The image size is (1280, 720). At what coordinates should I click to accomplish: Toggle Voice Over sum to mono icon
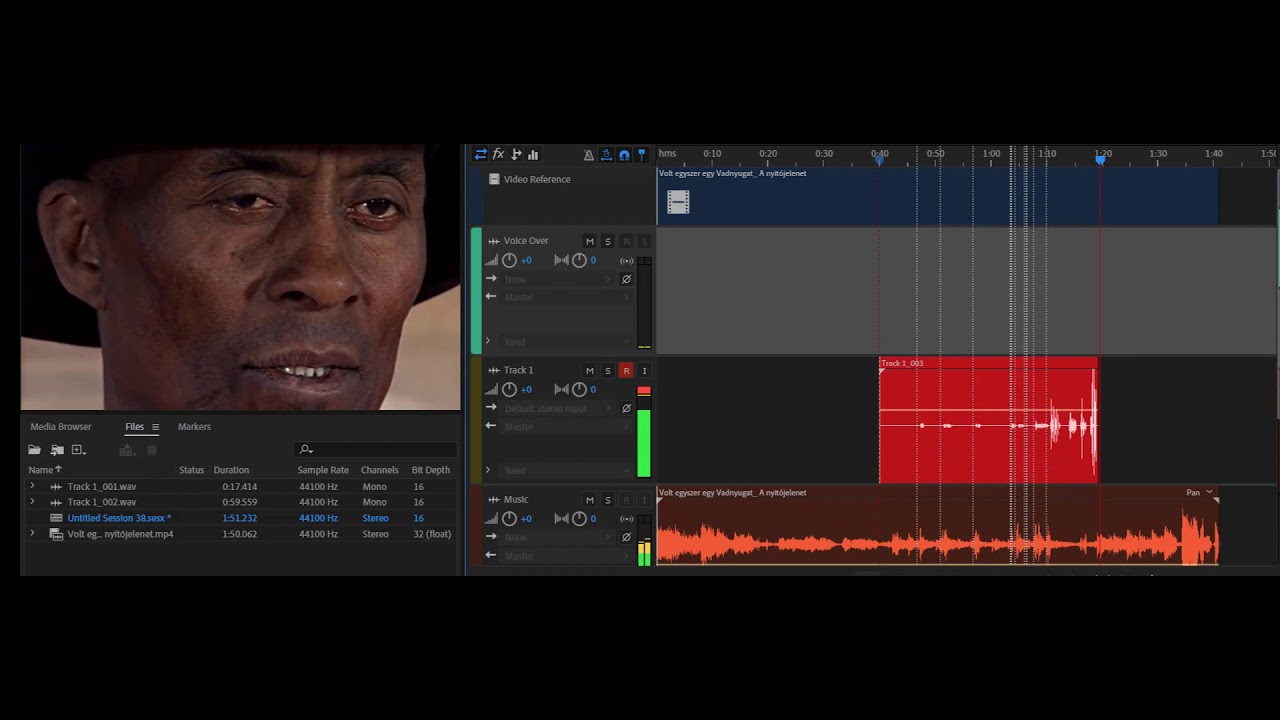point(626,260)
